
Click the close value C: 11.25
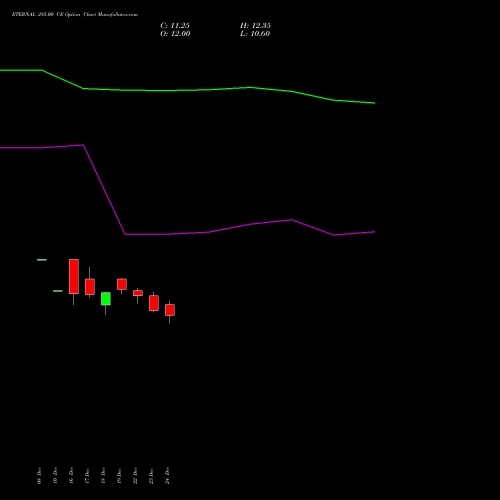click(175, 26)
